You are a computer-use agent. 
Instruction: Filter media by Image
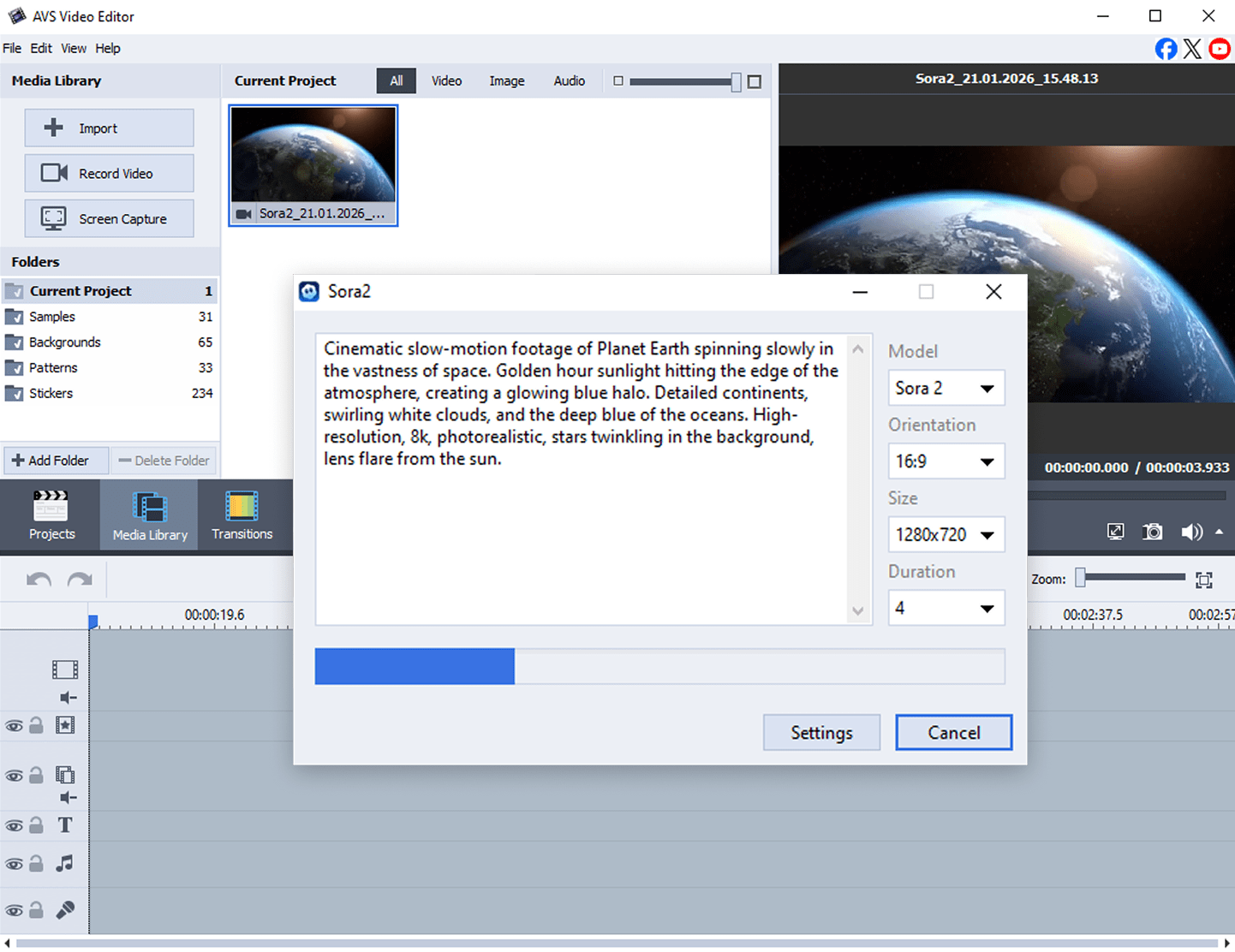click(x=507, y=80)
